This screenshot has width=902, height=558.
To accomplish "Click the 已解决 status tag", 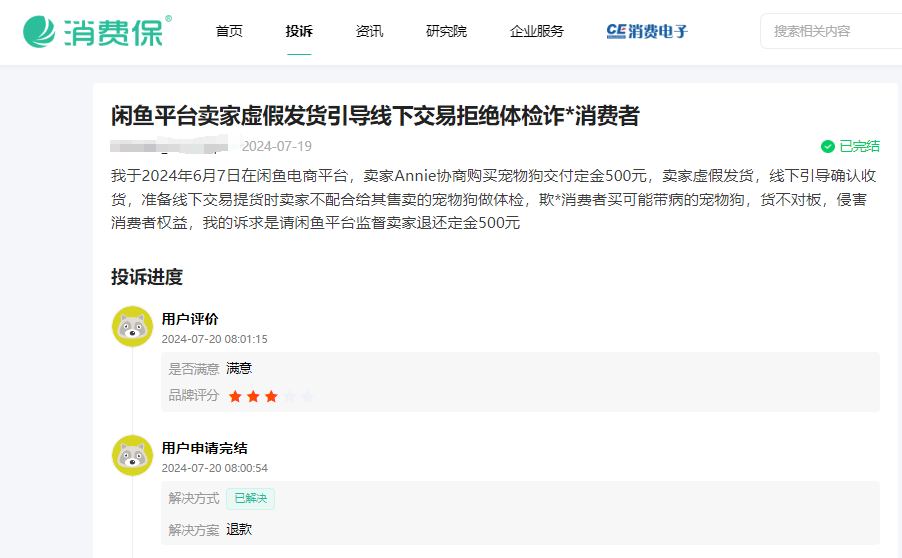I will 250,499.
